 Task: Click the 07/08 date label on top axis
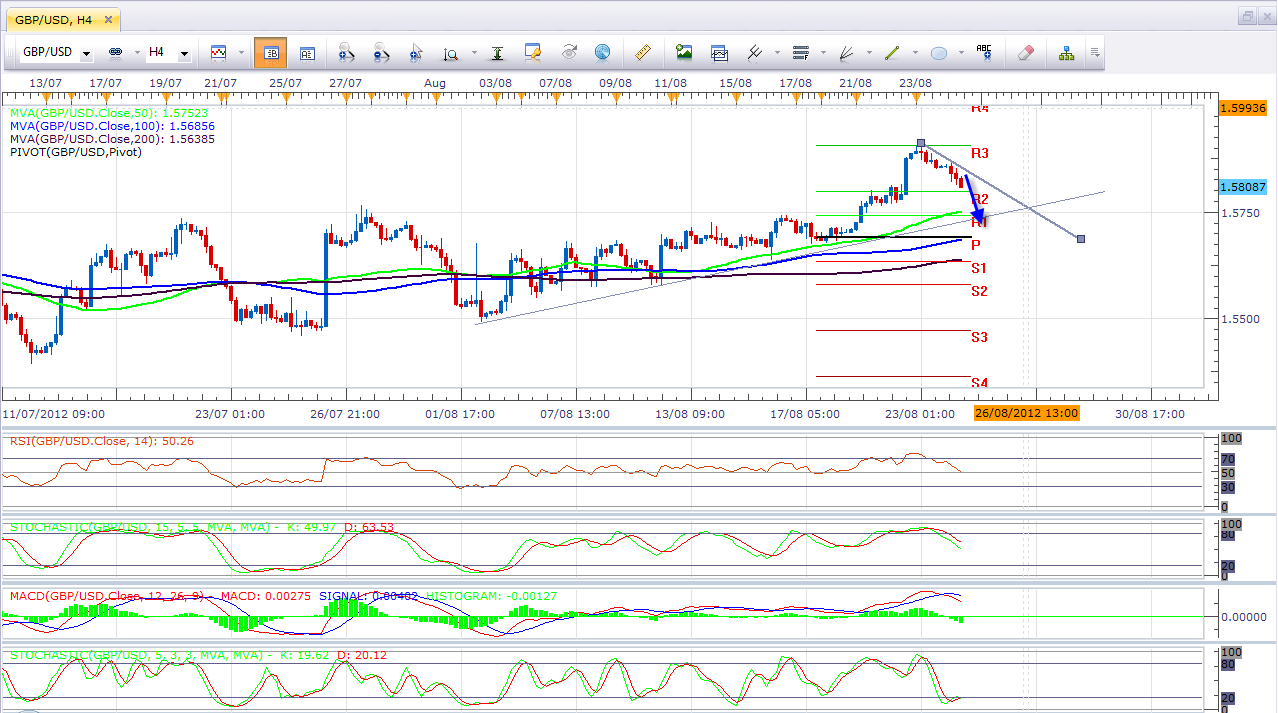(556, 83)
